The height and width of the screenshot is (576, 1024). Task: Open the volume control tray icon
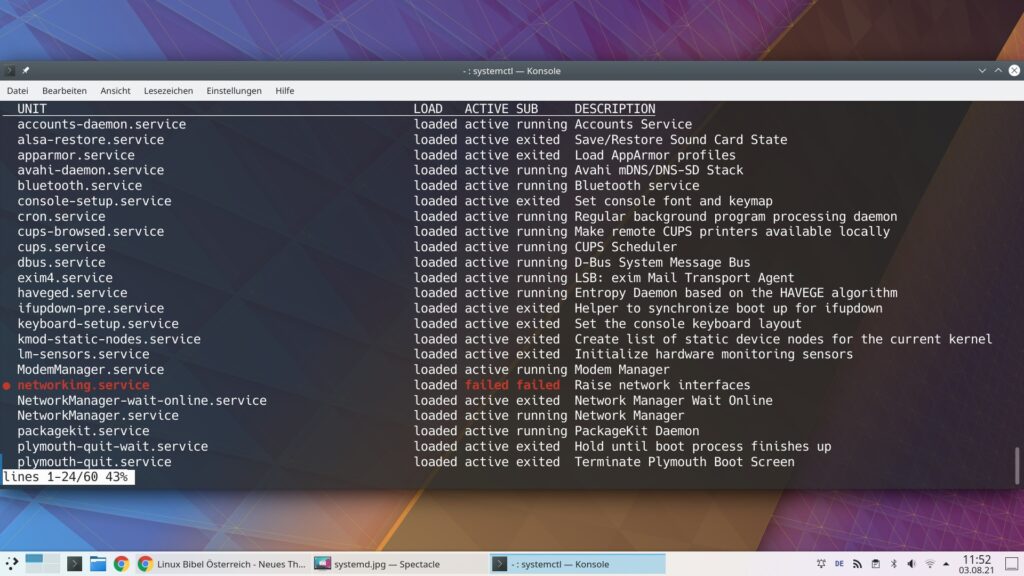click(912, 564)
